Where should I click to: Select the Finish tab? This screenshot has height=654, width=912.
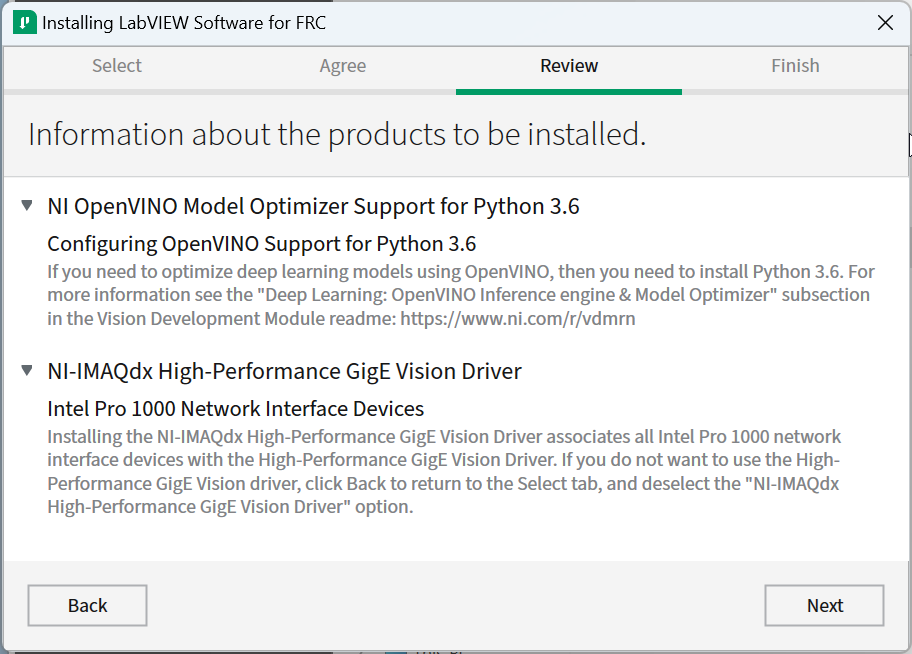coord(795,65)
